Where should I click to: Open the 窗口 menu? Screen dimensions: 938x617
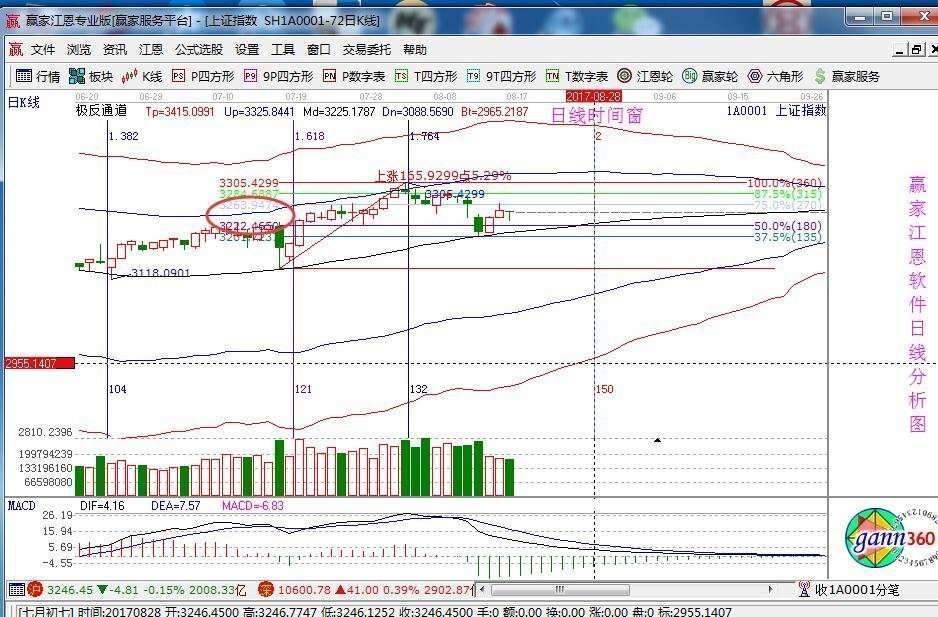(319, 50)
